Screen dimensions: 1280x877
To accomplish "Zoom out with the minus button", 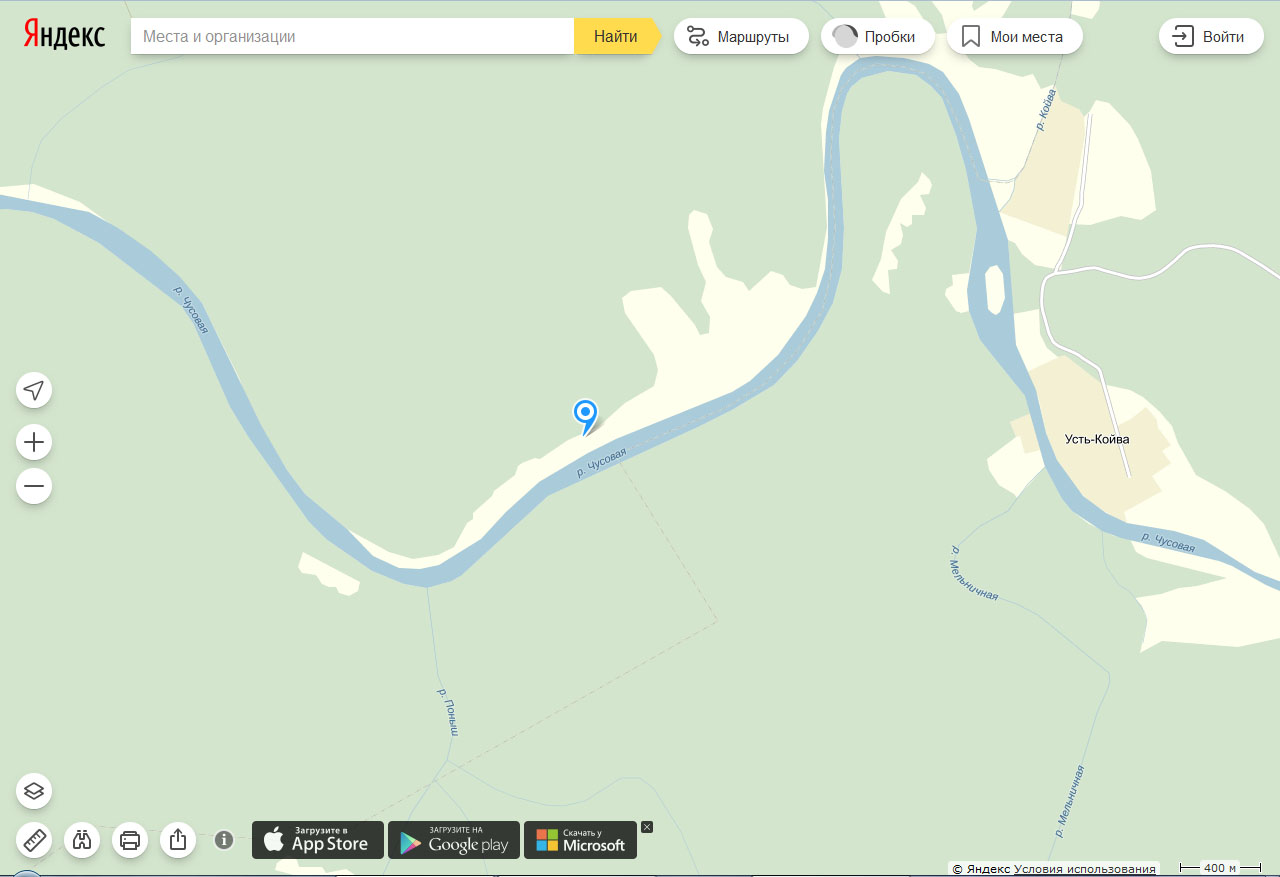I will [x=34, y=486].
